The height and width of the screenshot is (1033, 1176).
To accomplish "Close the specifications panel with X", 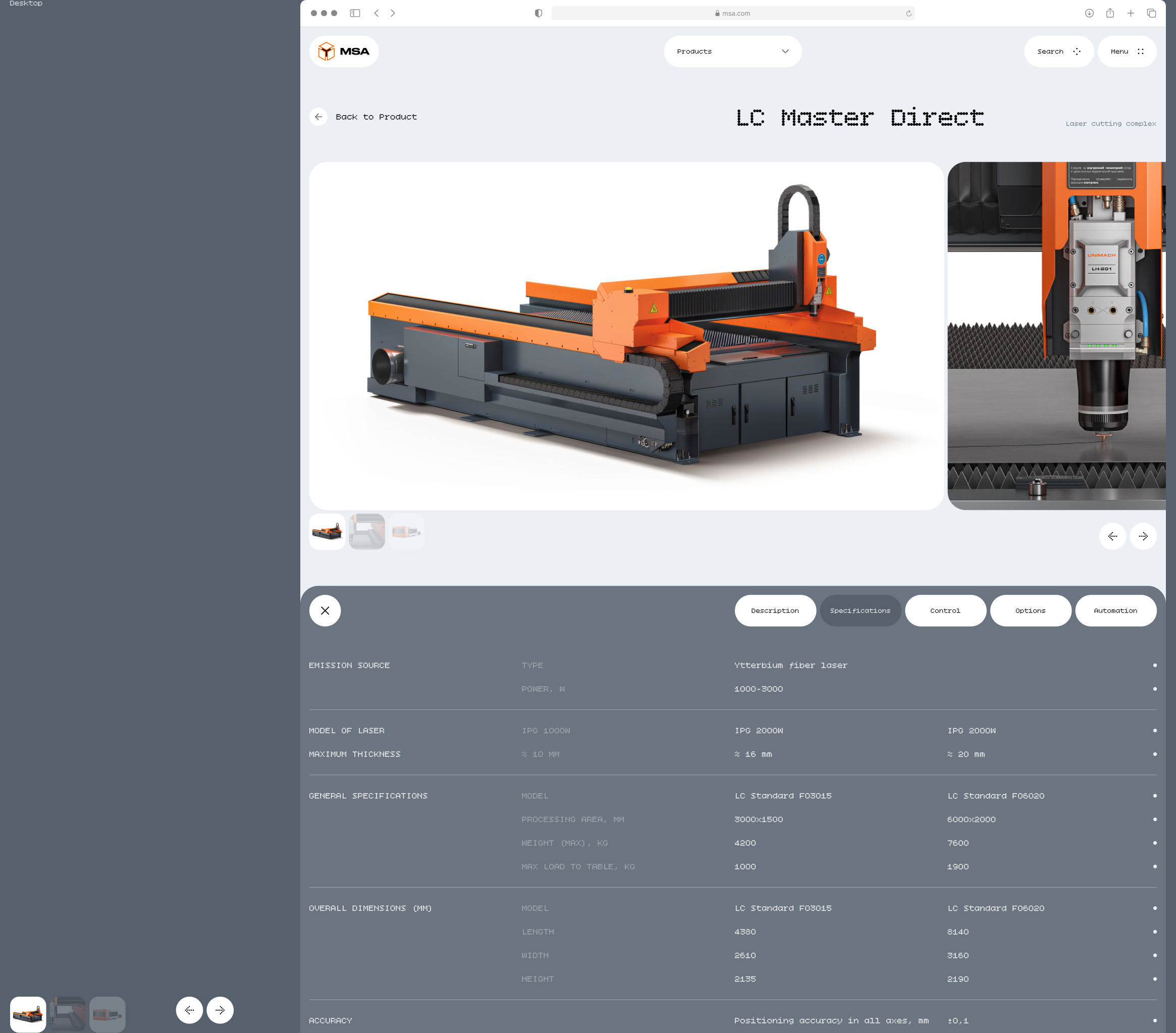I will 325,610.
